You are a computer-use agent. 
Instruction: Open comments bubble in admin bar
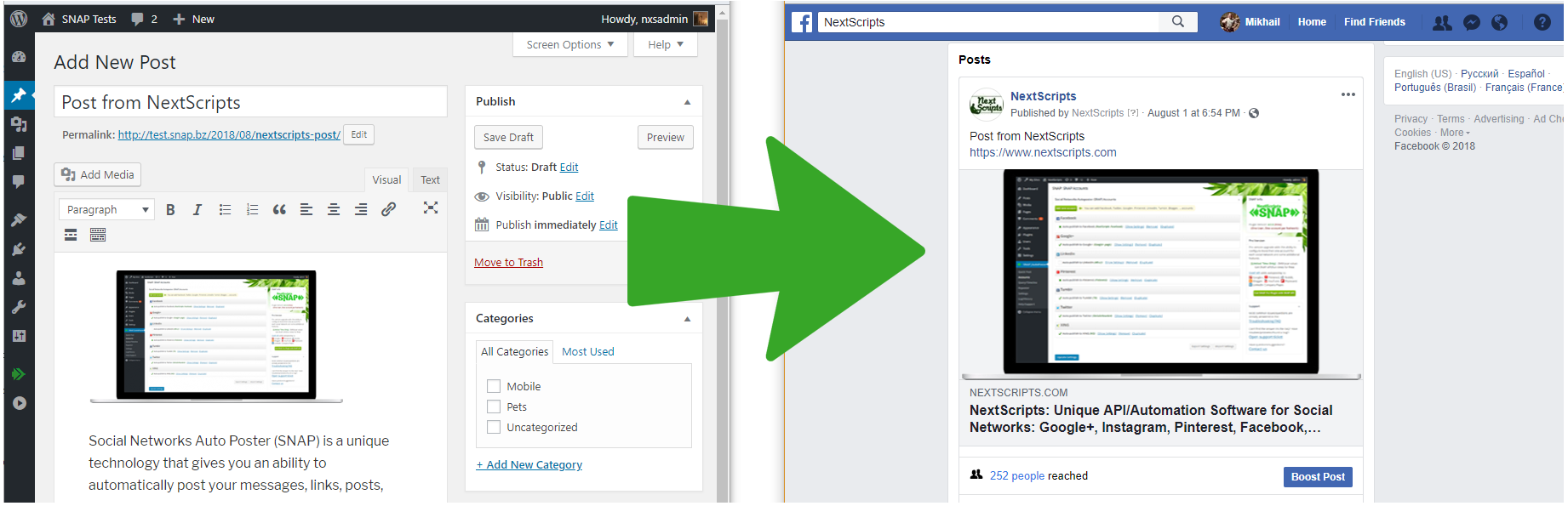tap(144, 19)
